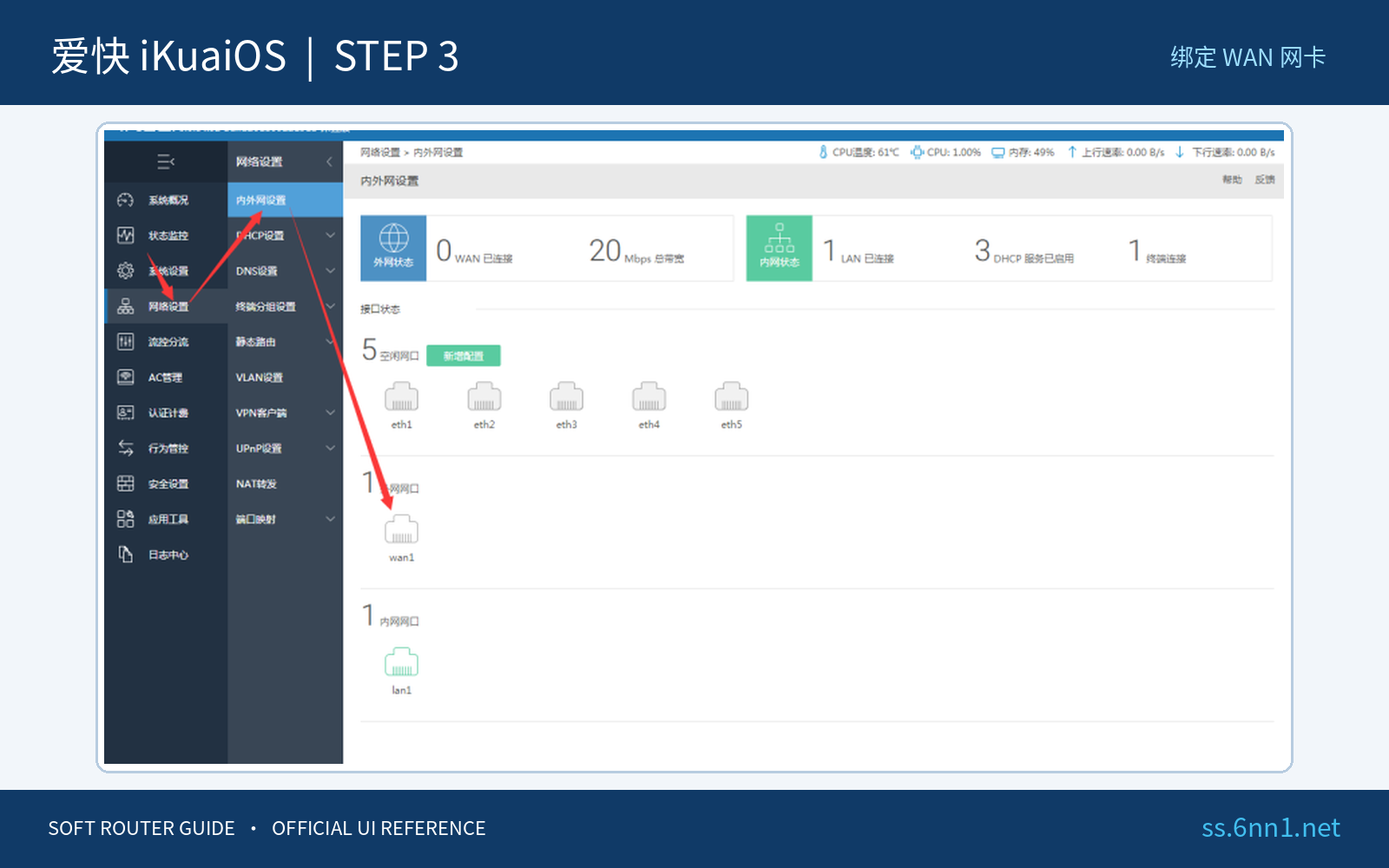Click the upload speed up-arrow icon
1389x868 pixels.
pos(1072,153)
